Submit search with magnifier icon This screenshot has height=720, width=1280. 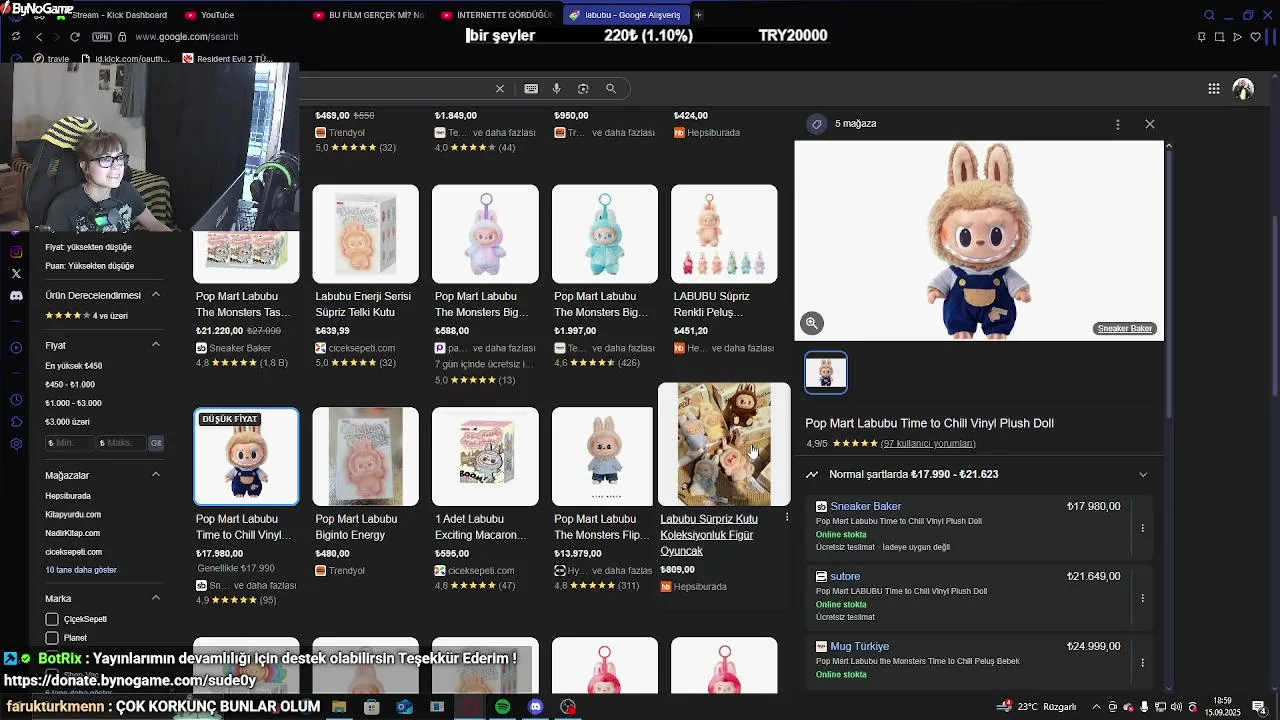(x=611, y=88)
